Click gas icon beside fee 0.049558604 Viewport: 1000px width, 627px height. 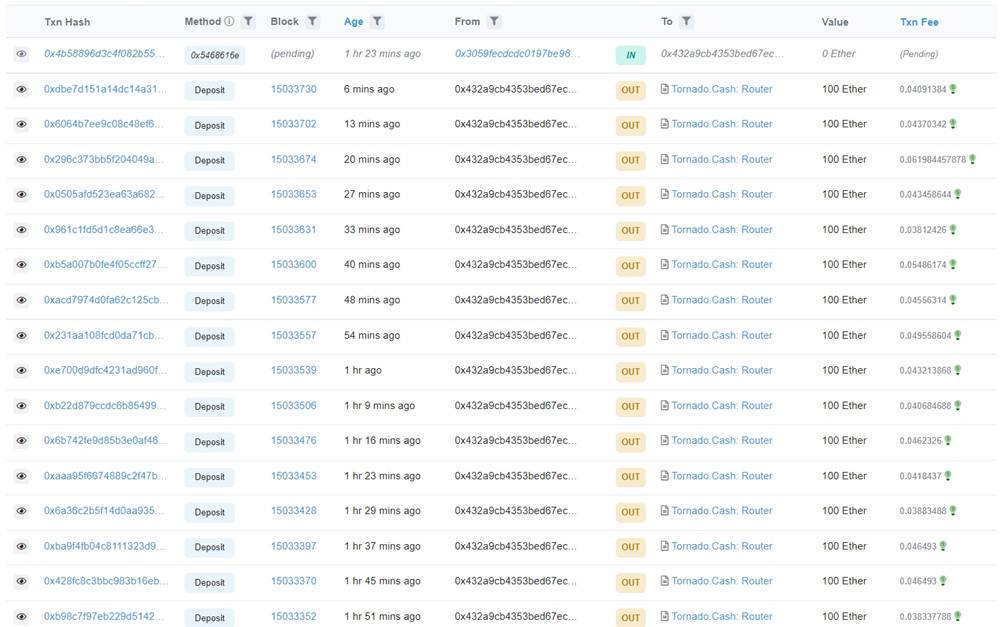tap(958, 336)
